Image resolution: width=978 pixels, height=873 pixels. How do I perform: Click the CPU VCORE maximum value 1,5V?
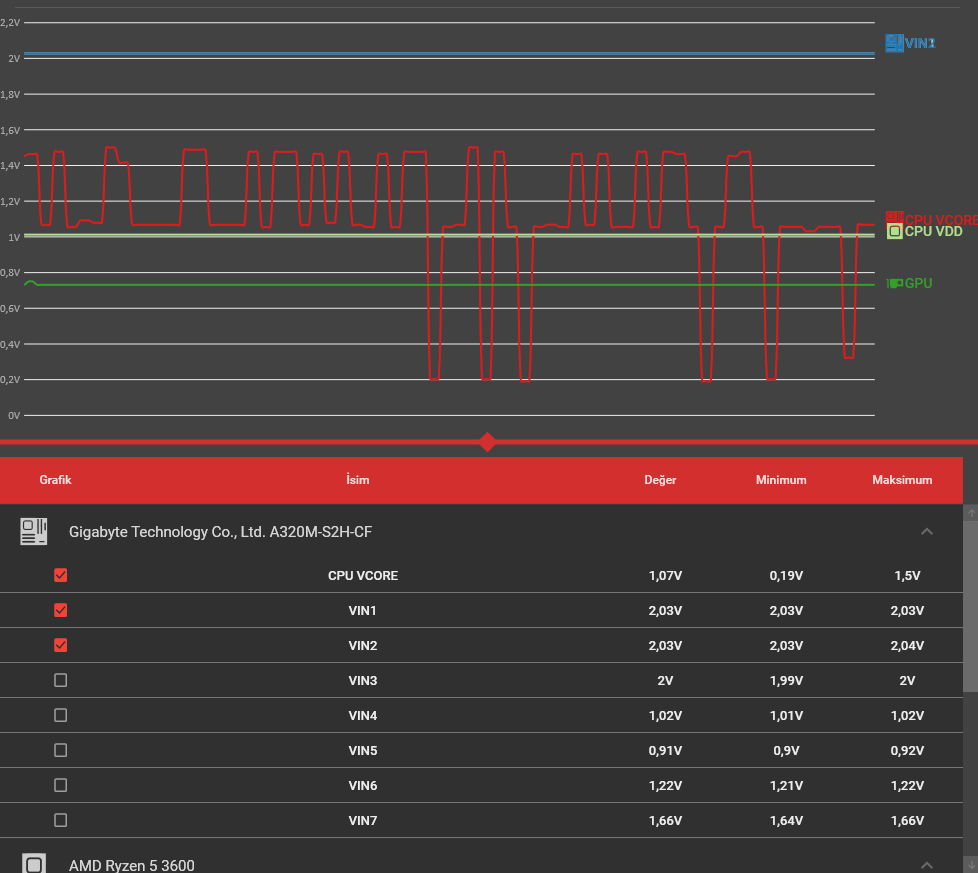click(907, 576)
